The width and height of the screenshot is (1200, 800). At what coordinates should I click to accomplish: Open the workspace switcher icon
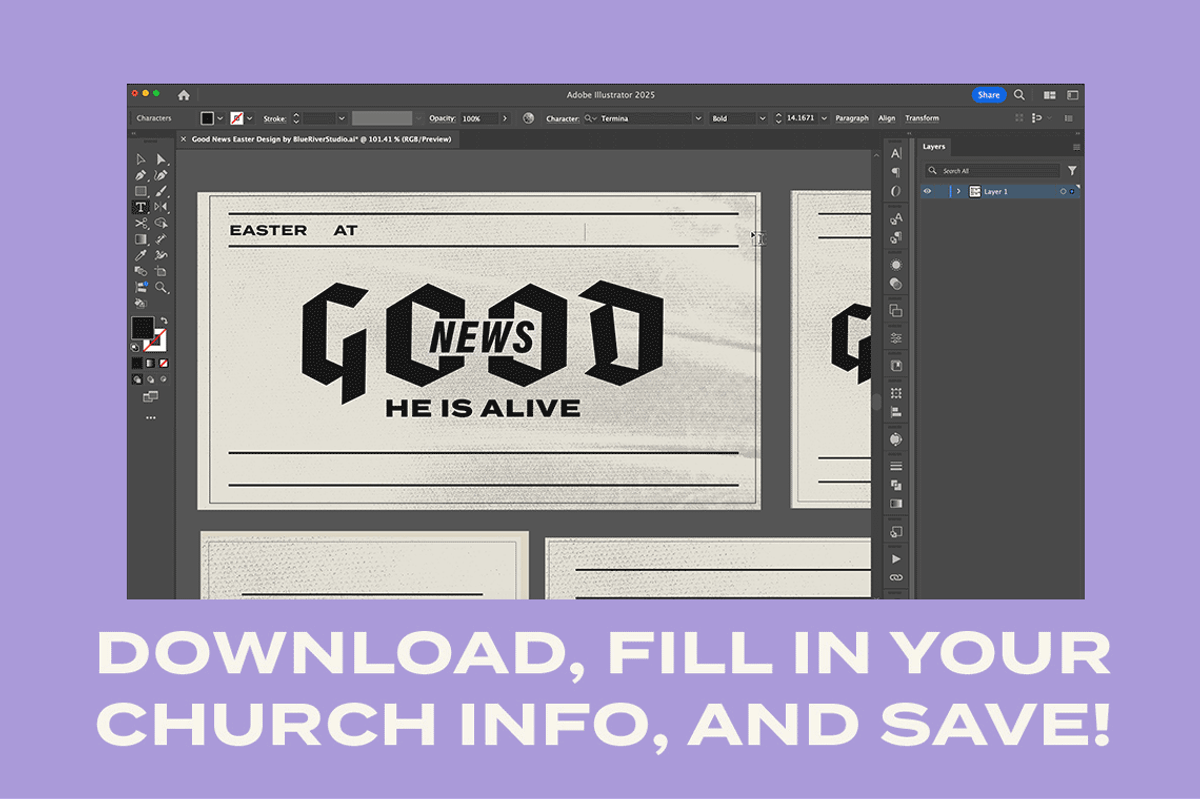1071,95
